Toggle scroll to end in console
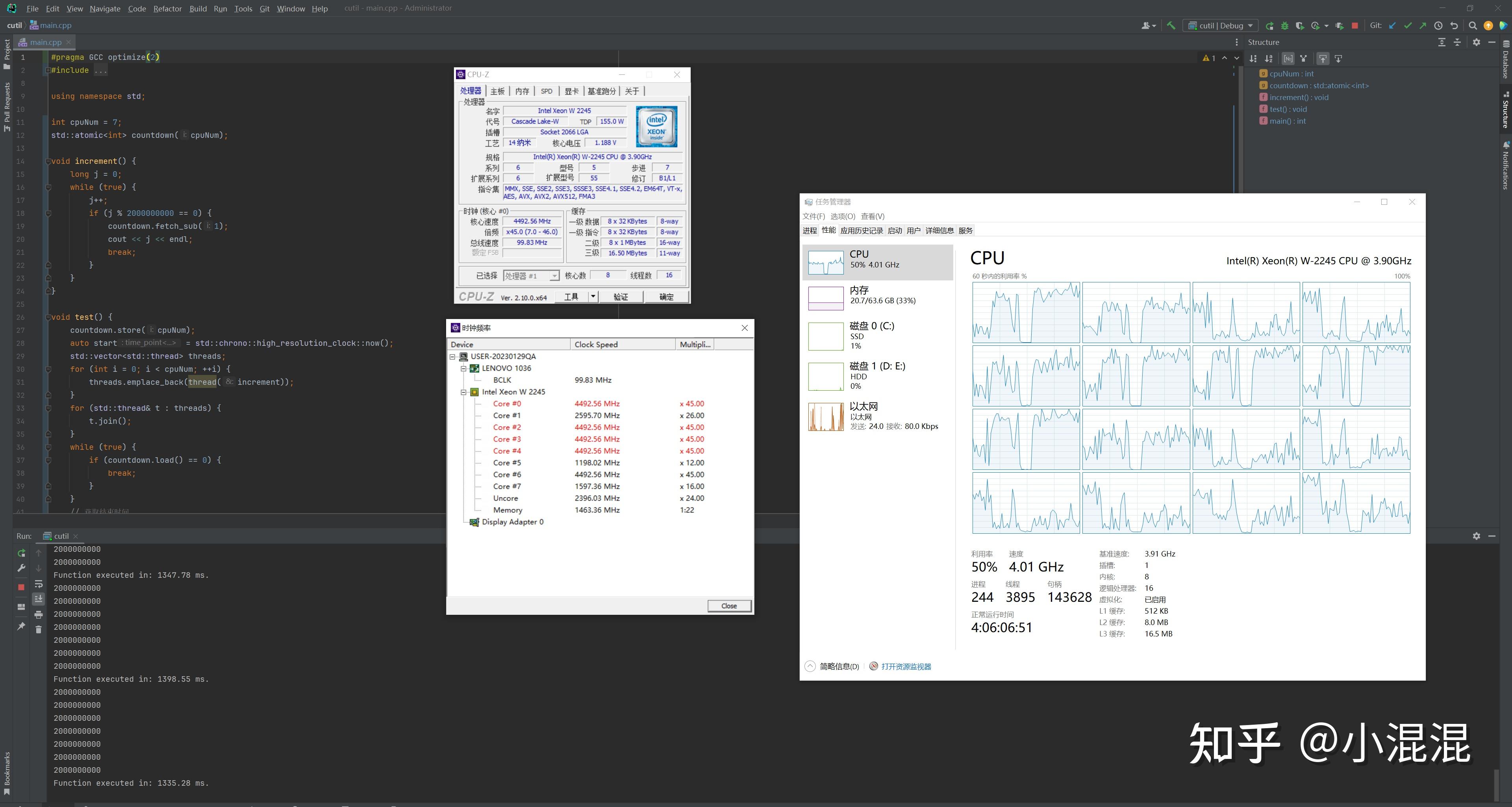This screenshot has height=807, width=1512. tap(39, 599)
